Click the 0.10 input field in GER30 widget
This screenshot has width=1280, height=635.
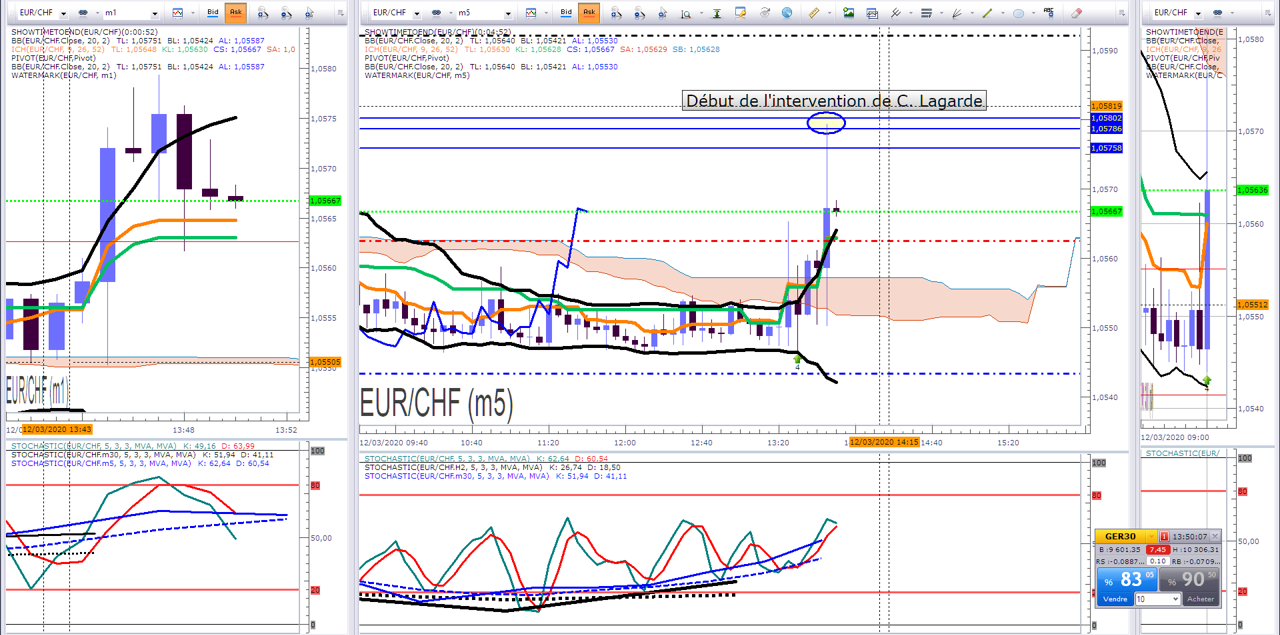point(1158,561)
